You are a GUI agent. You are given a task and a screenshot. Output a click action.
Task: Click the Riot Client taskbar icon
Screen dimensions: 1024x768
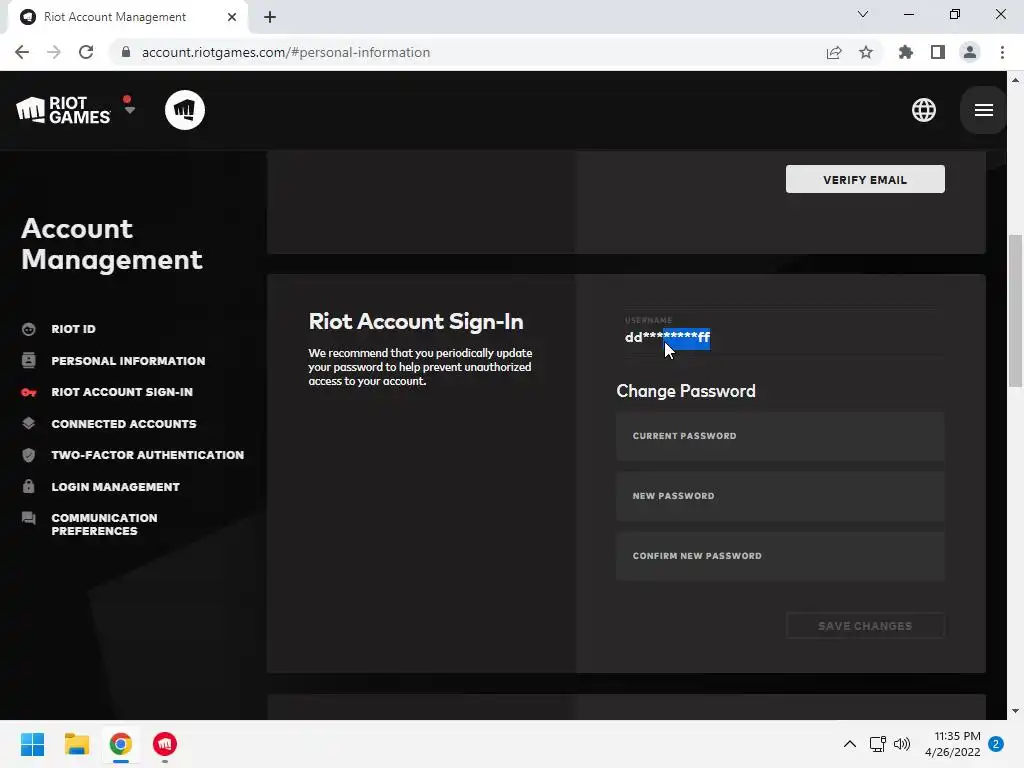(165, 744)
